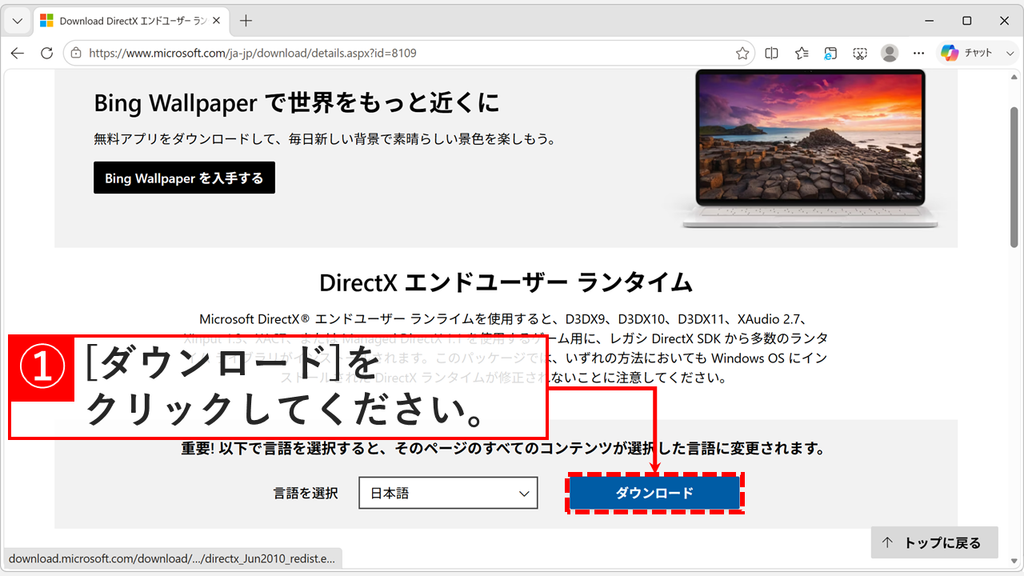Open Settings and more ellipsis menu
This screenshot has height=576, width=1024.
click(918, 53)
